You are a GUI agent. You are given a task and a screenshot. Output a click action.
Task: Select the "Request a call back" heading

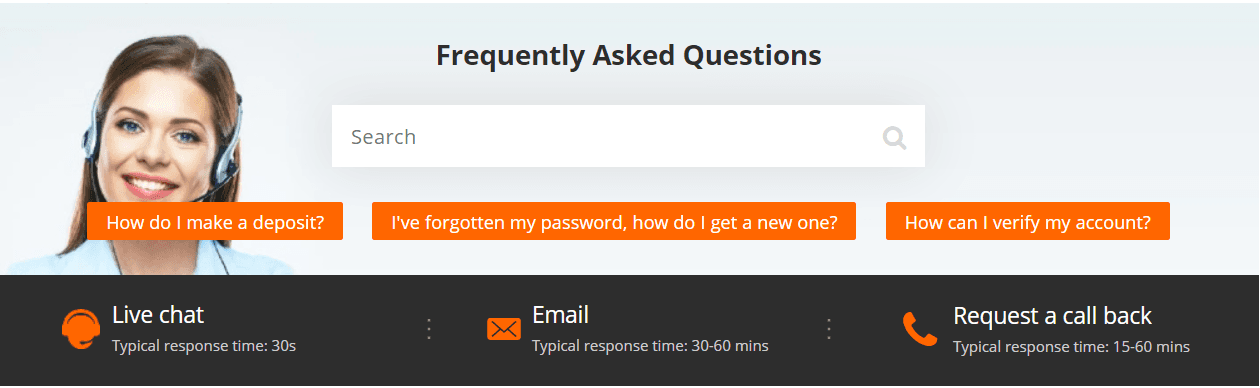click(1052, 316)
